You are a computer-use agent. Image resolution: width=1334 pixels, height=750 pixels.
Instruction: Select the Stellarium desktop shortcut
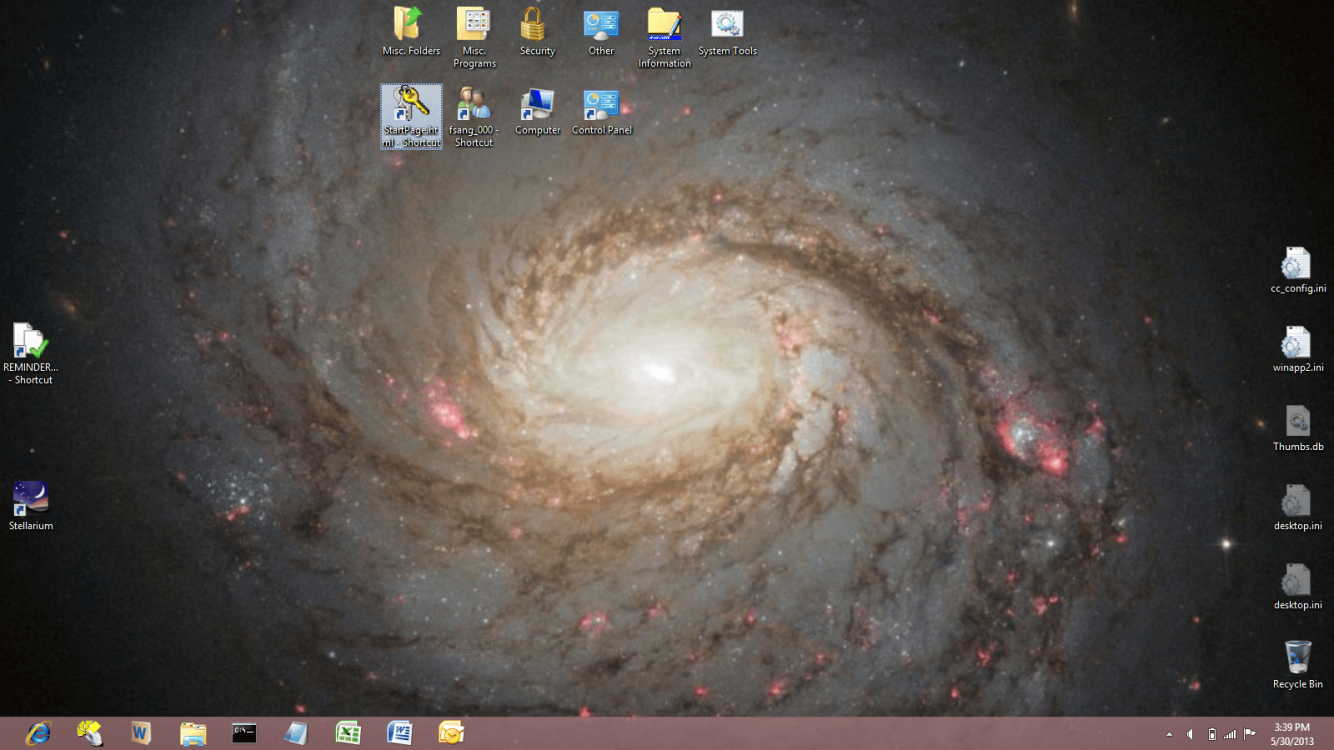31,498
